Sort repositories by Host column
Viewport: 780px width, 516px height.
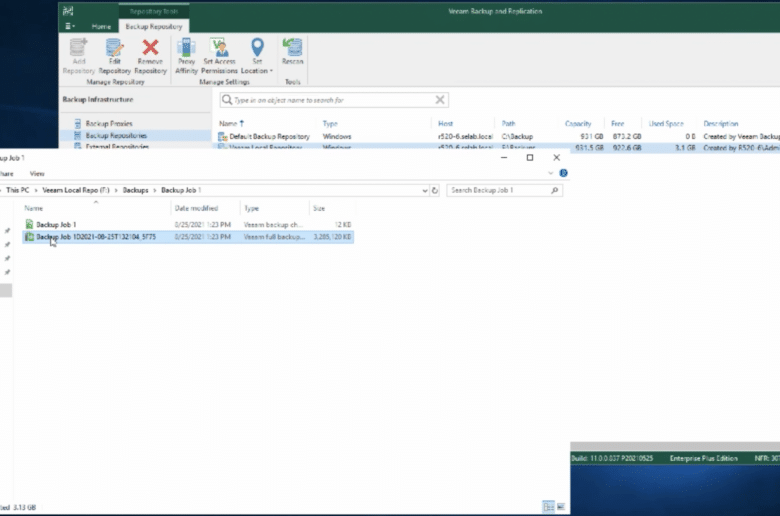pos(445,123)
